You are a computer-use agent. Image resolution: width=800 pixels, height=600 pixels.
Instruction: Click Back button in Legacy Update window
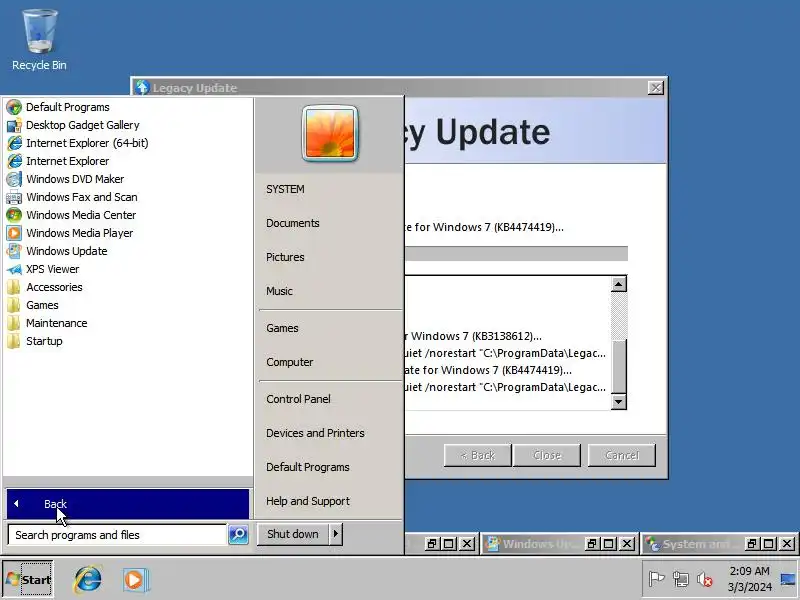tap(478, 455)
